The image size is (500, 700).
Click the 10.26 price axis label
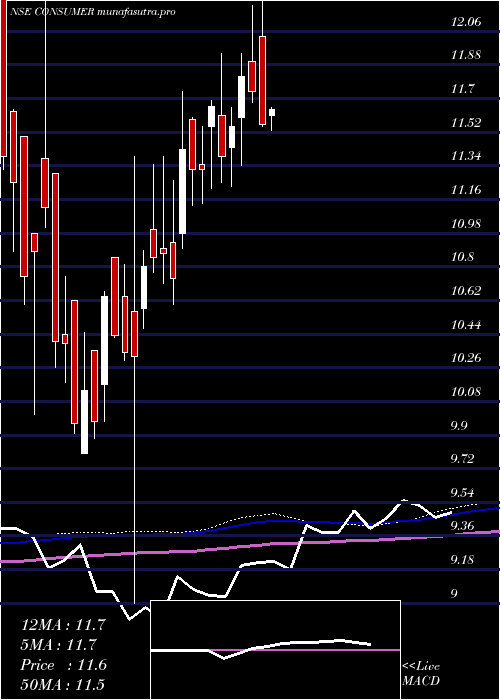(466, 358)
